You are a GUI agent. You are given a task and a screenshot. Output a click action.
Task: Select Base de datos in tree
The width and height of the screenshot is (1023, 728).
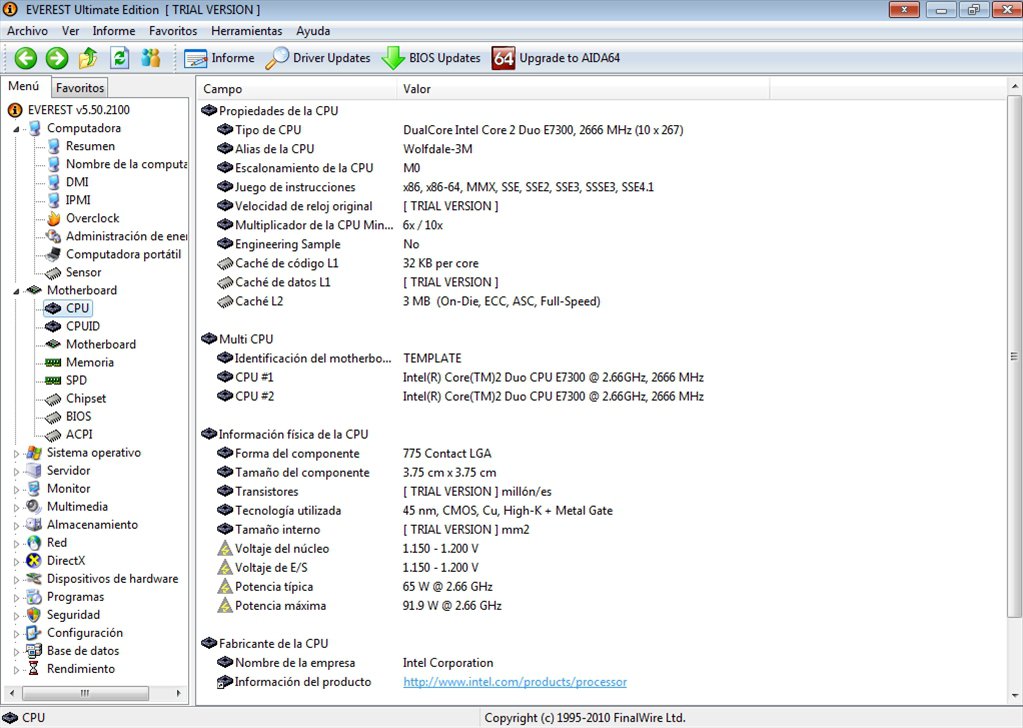pyautogui.click(x=83, y=651)
